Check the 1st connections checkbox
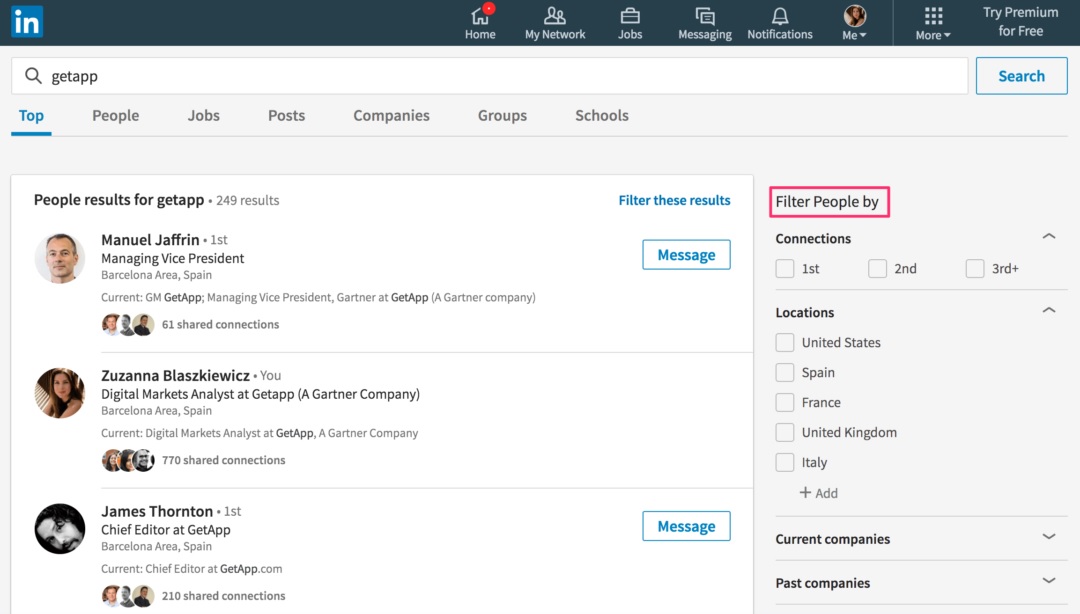 click(x=785, y=268)
